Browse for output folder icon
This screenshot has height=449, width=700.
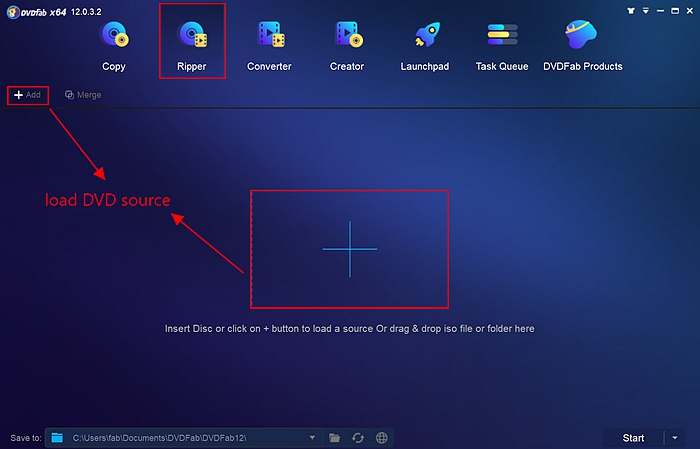pos(334,438)
